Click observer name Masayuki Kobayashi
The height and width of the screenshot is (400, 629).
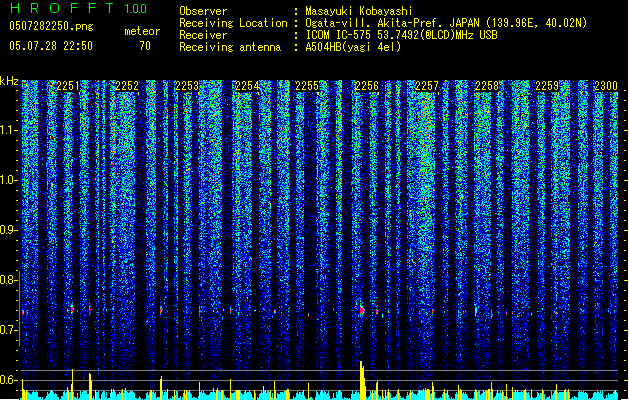coord(359,11)
